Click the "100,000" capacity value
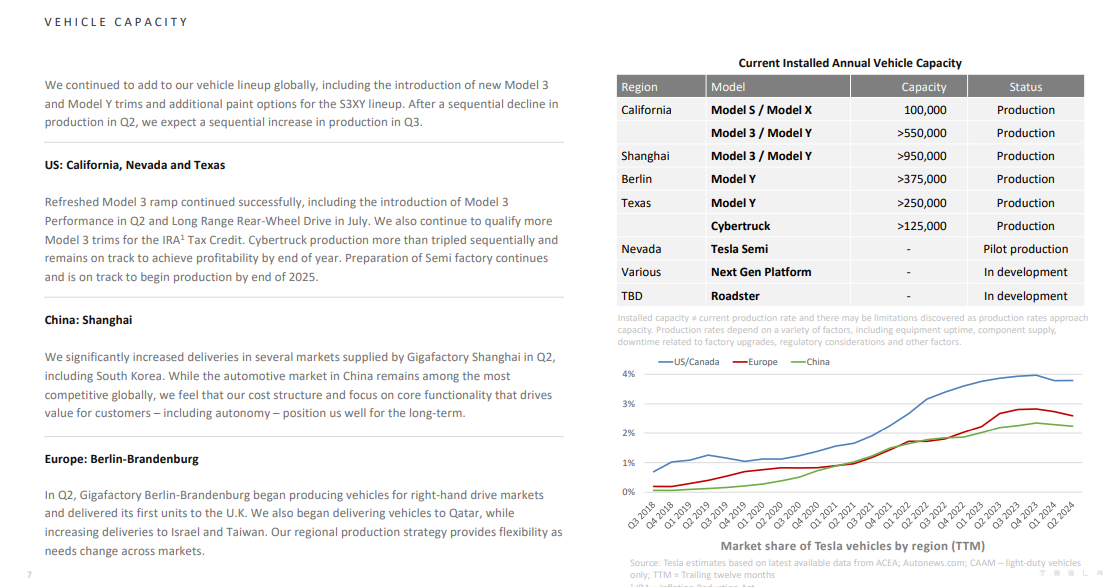1113x587 pixels. click(925, 110)
